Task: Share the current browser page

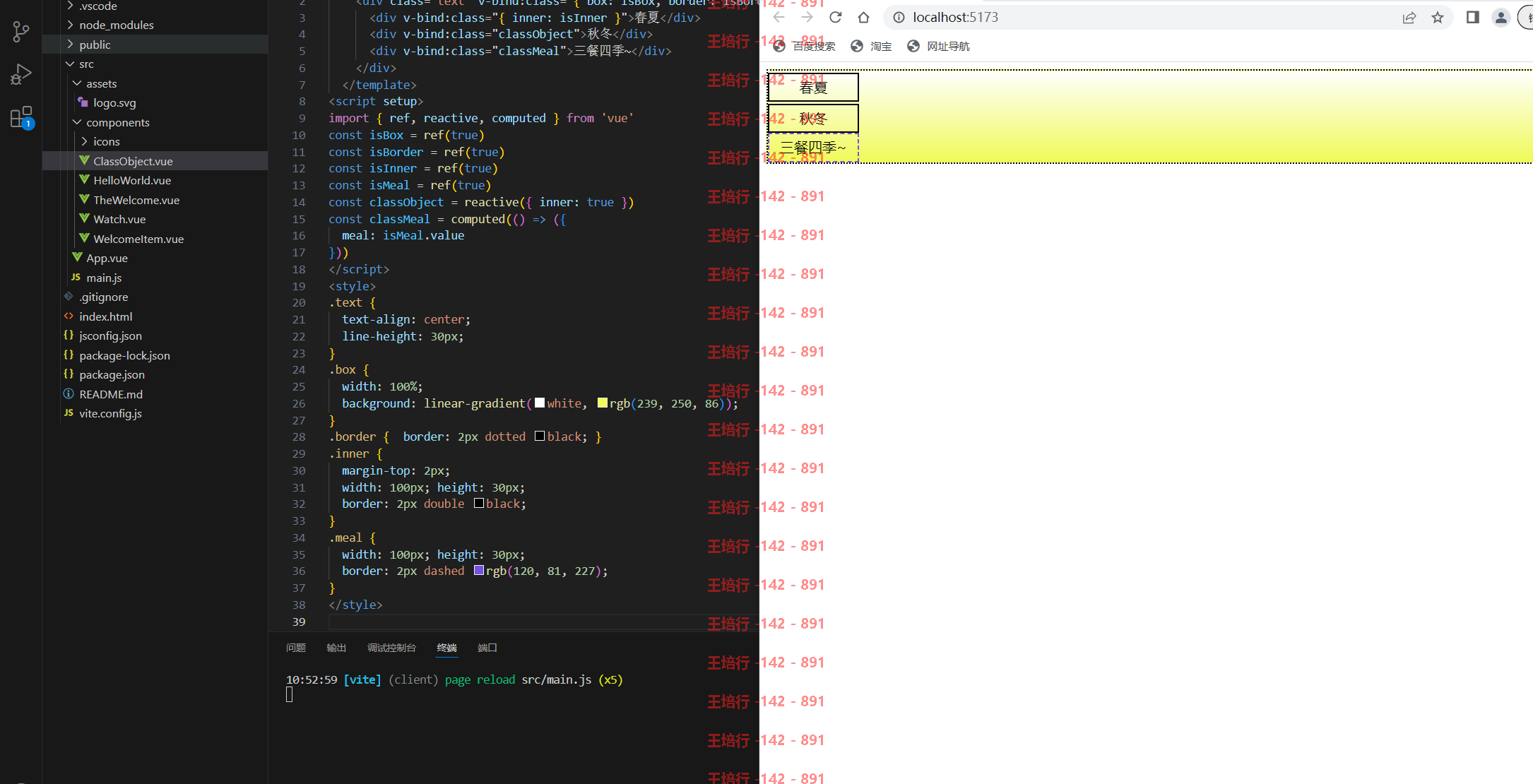Action: (x=1409, y=18)
